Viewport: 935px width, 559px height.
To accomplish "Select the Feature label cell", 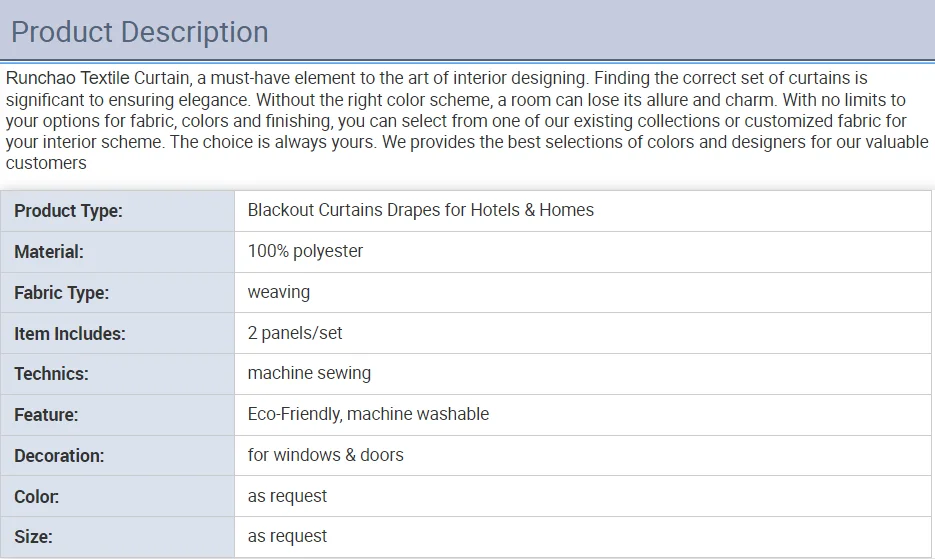I will pos(118,415).
